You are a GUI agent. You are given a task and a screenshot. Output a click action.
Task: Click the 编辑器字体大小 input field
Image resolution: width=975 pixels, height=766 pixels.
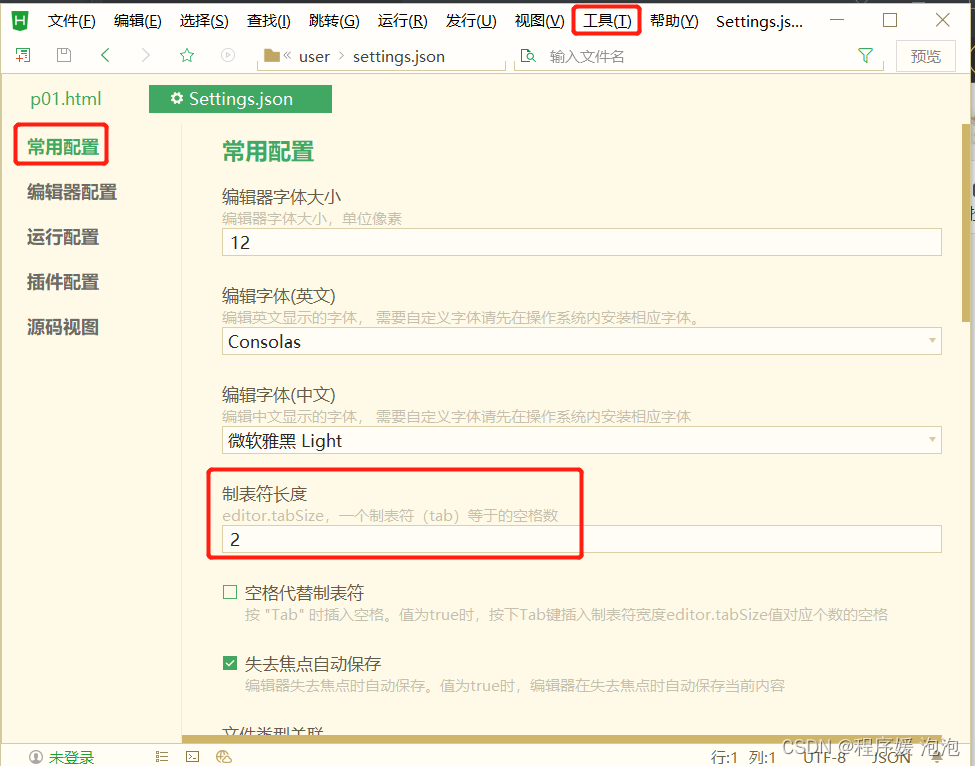pos(581,242)
